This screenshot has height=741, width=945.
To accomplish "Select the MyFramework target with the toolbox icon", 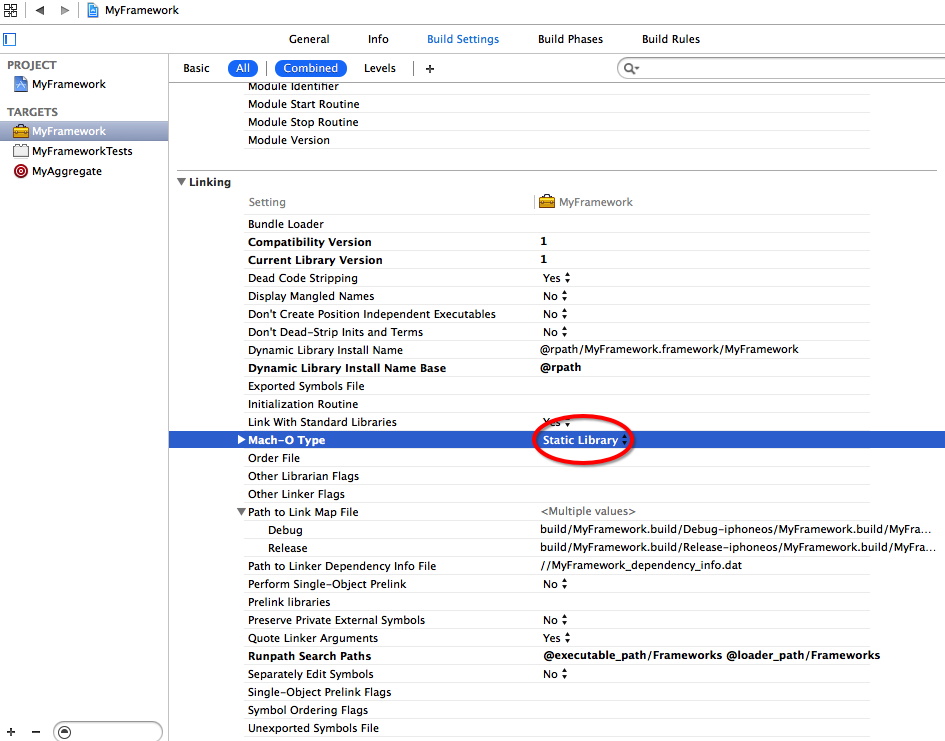I will pyautogui.click(x=84, y=131).
